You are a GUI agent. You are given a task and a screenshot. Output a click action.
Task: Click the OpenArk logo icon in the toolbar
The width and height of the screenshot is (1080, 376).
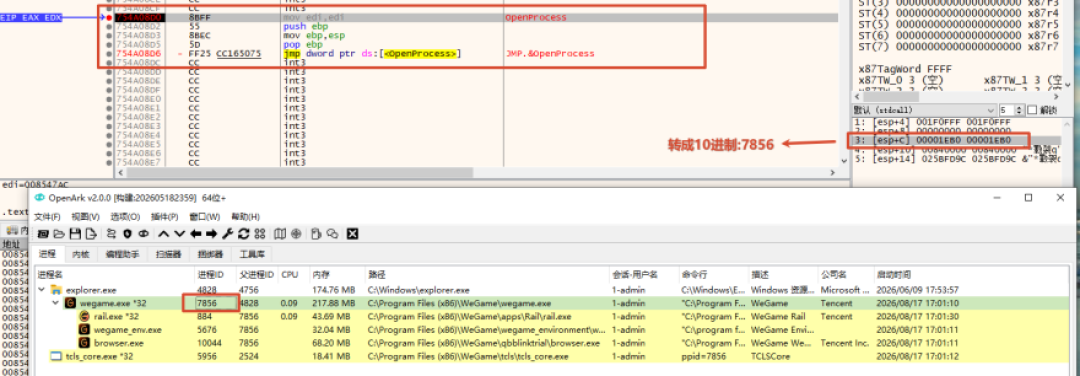pos(143,233)
